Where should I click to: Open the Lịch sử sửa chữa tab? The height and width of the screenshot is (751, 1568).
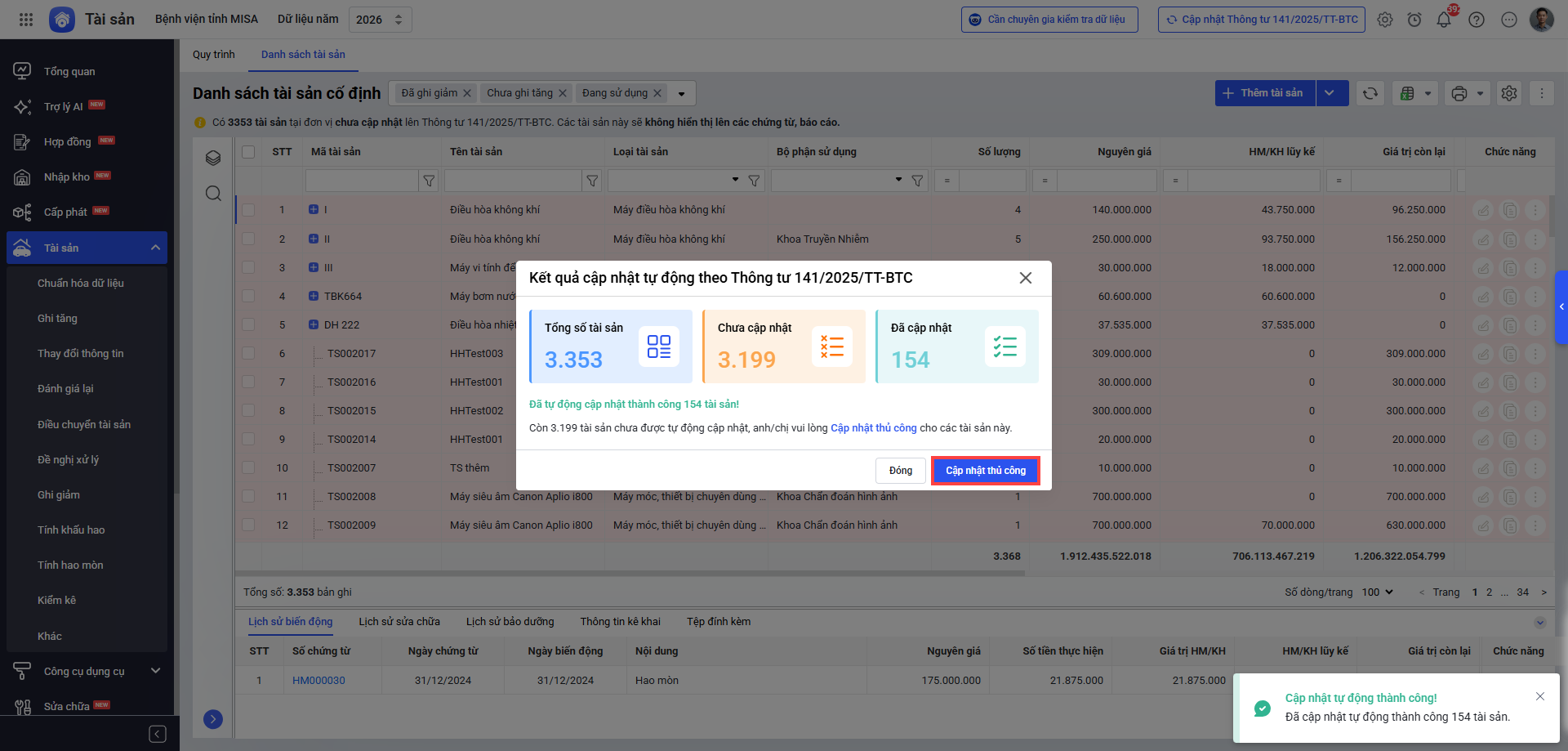click(399, 622)
